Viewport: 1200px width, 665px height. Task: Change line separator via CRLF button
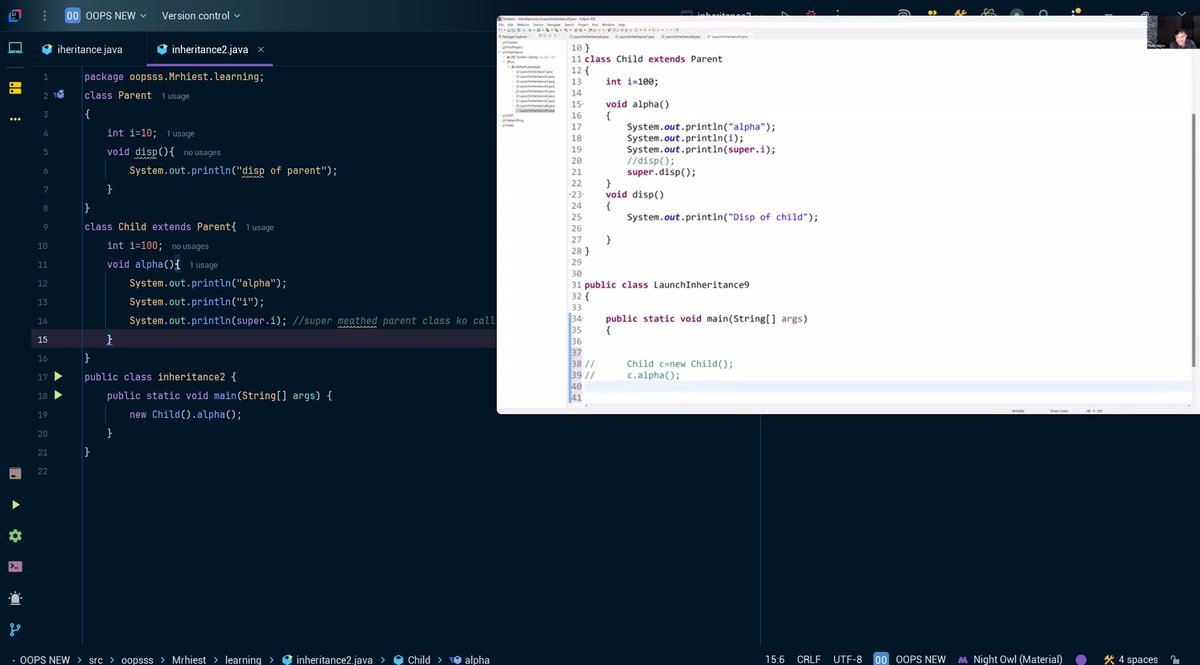[x=808, y=659]
